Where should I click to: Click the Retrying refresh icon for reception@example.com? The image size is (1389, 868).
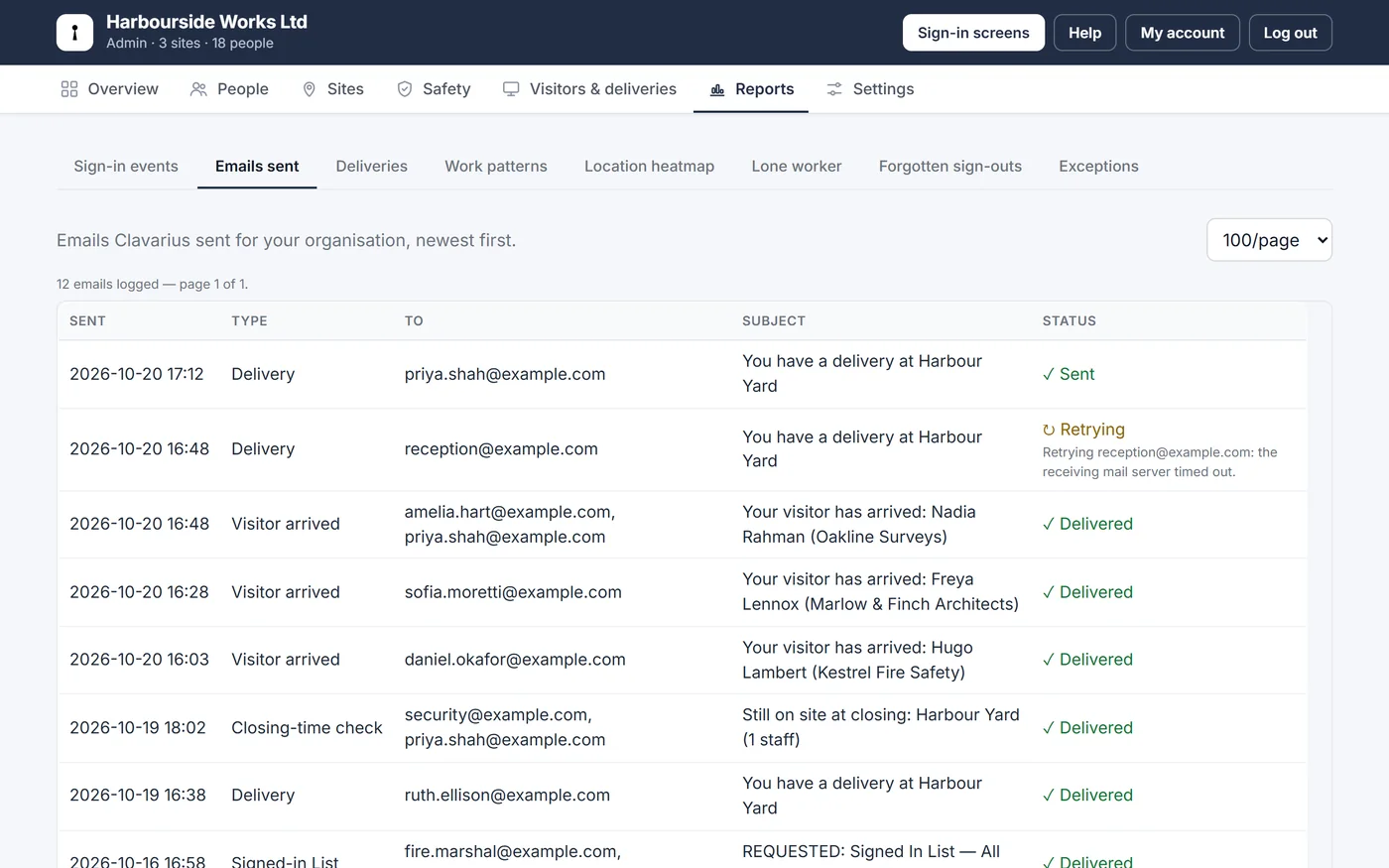pos(1049,430)
